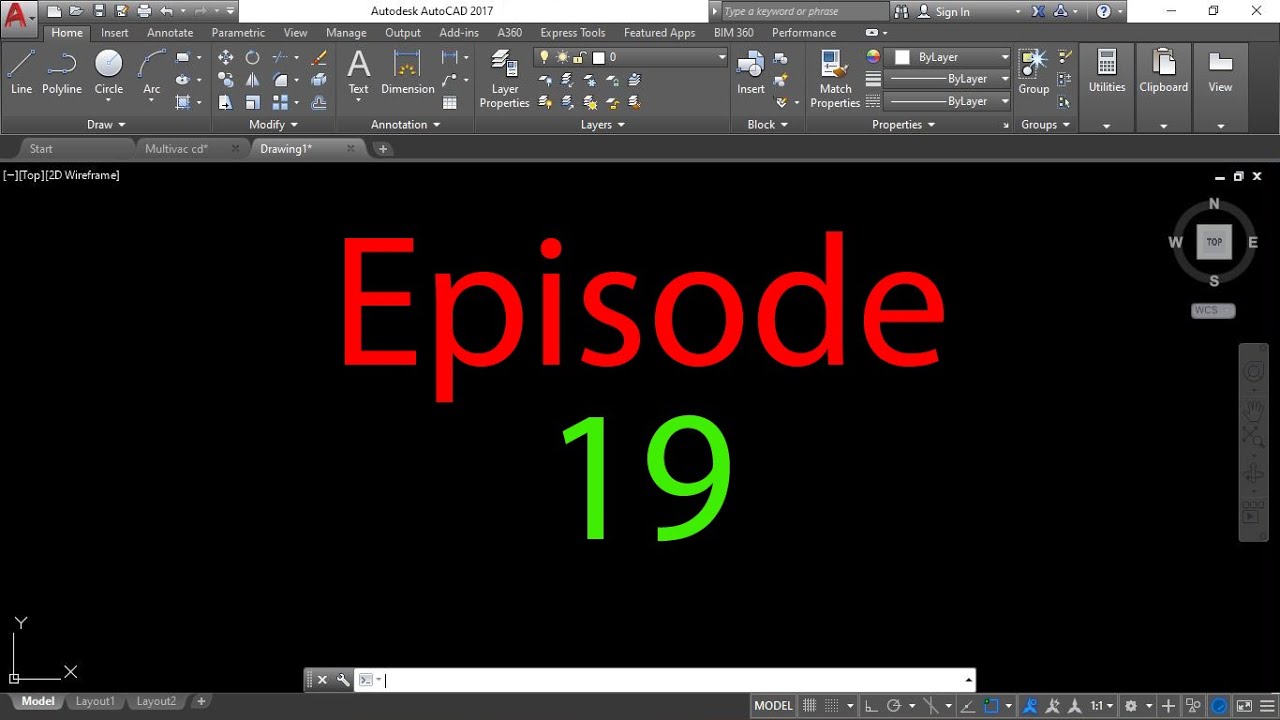Click the Undo arrow icon
Screen dimensions: 1280x720
(166, 11)
